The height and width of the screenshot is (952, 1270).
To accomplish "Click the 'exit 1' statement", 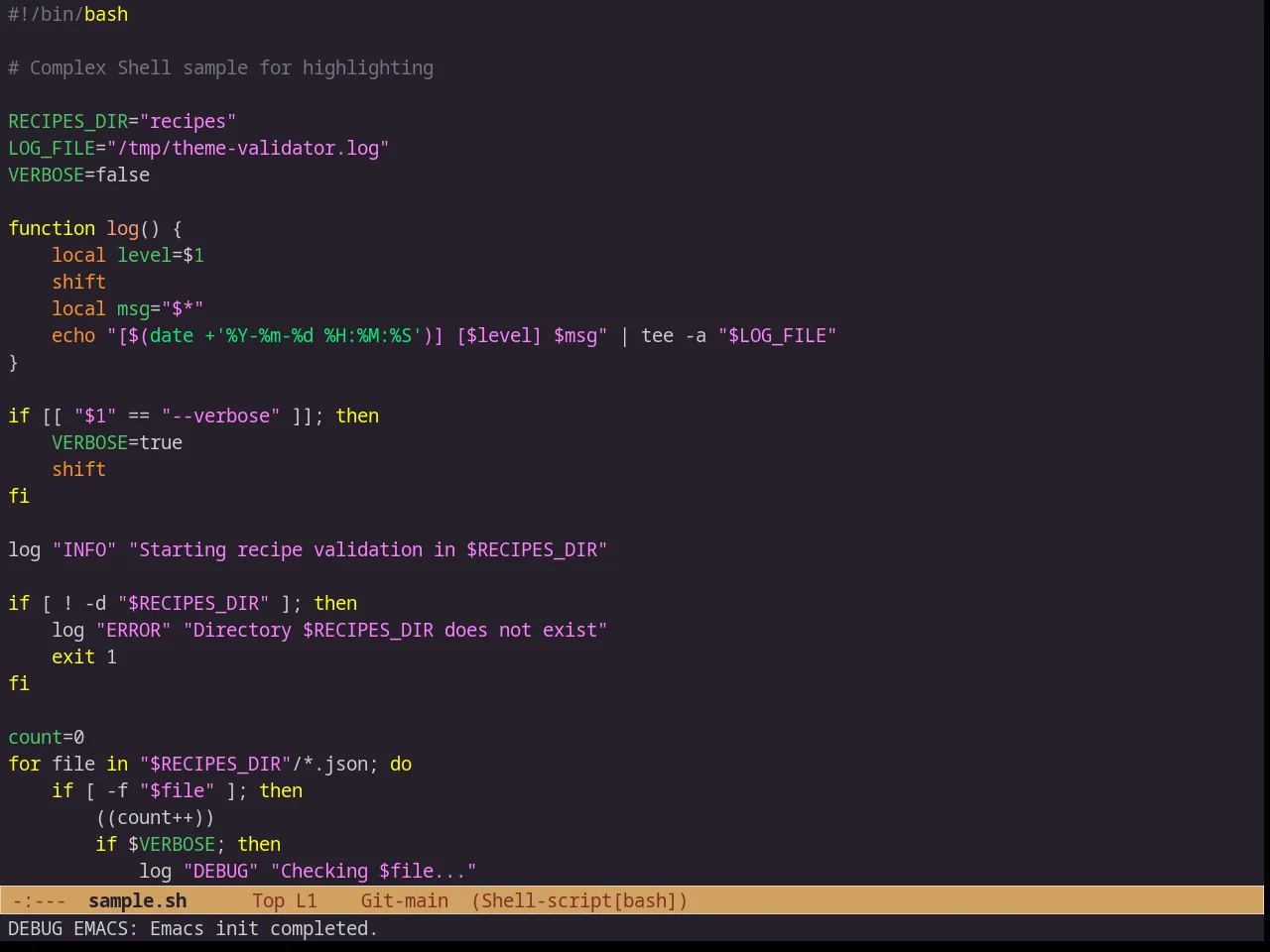I will (84, 656).
